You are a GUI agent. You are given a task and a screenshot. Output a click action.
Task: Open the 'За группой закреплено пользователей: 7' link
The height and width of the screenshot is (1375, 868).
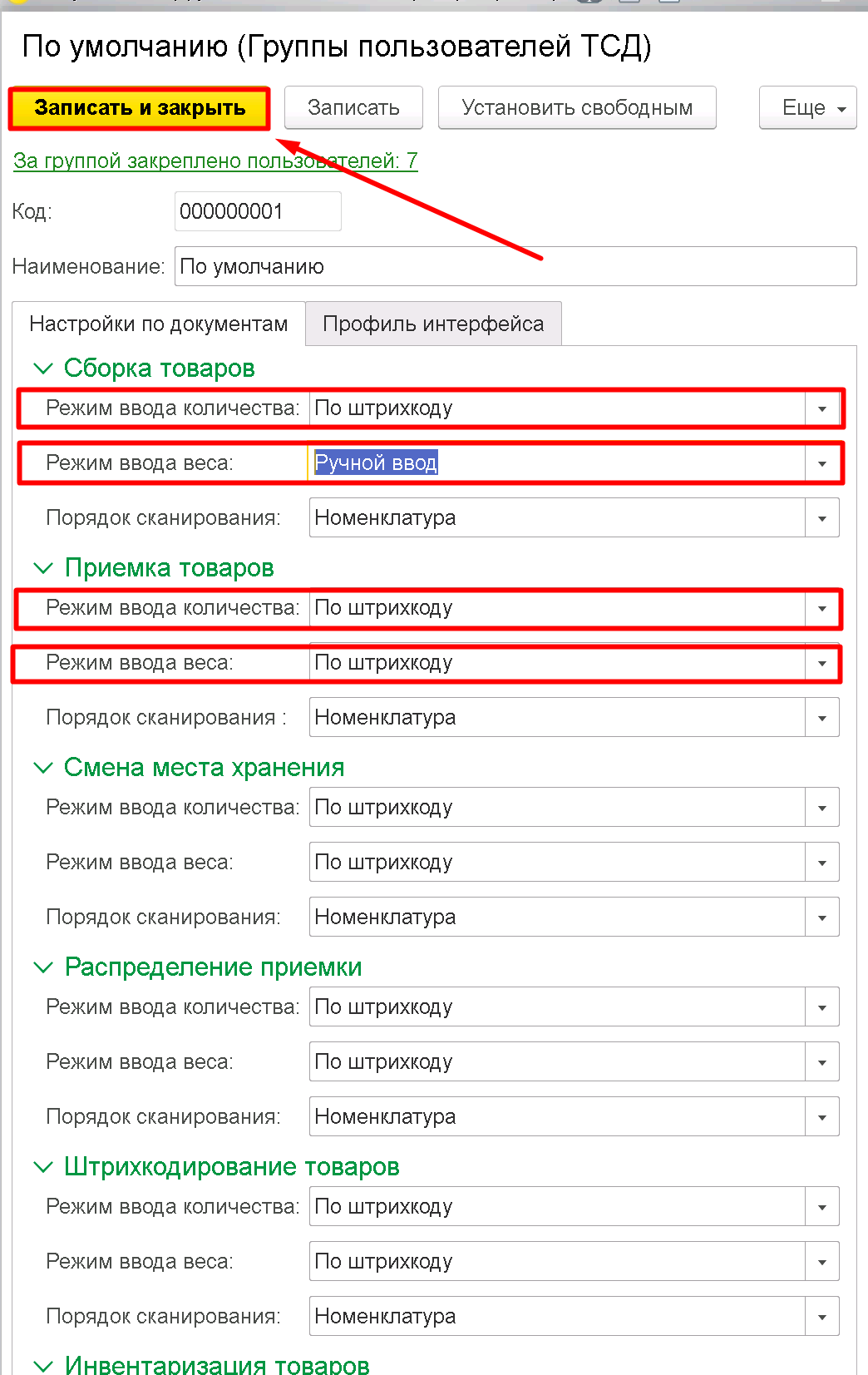215,161
